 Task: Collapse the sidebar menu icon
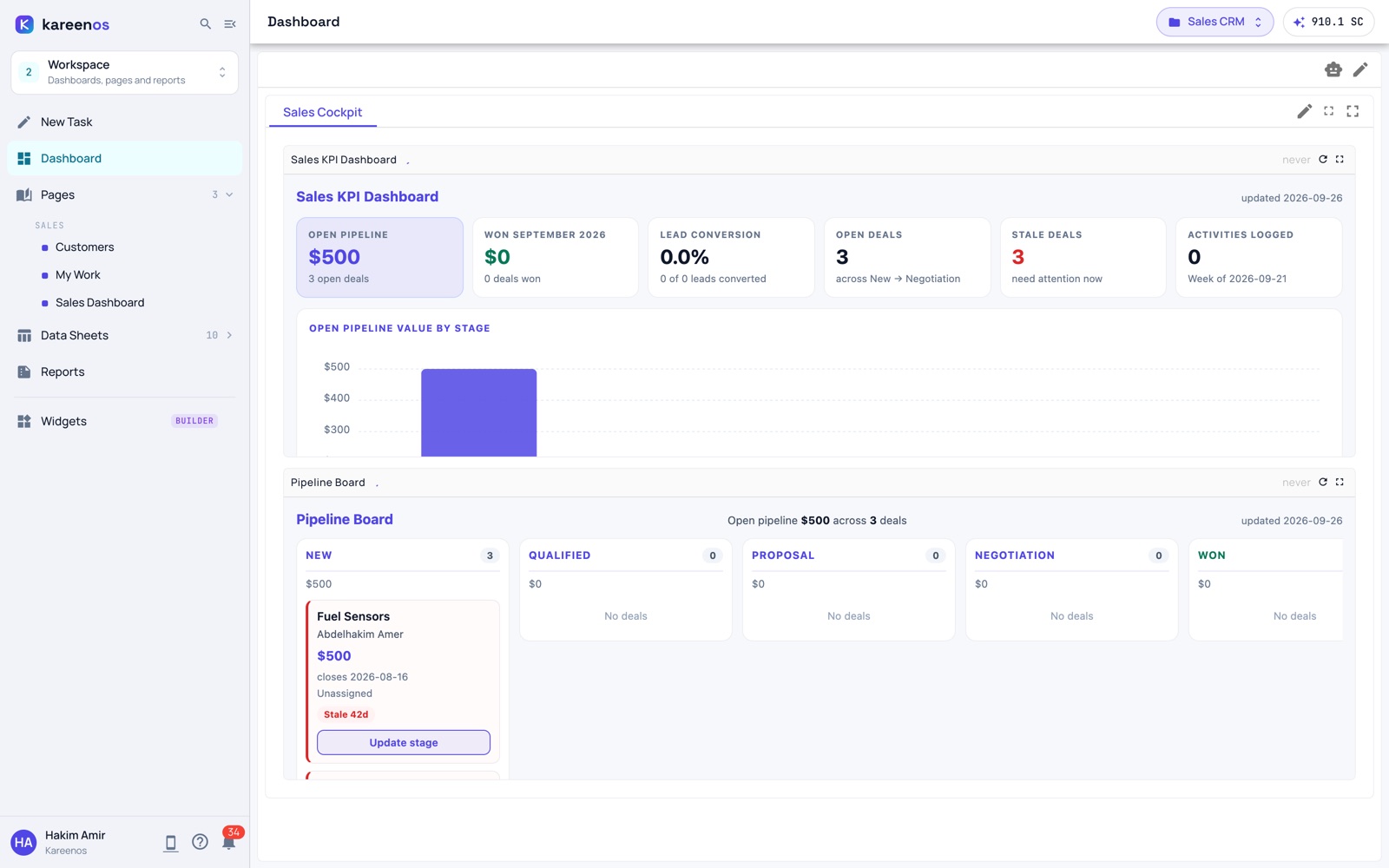pyautogui.click(x=230, y=24)
